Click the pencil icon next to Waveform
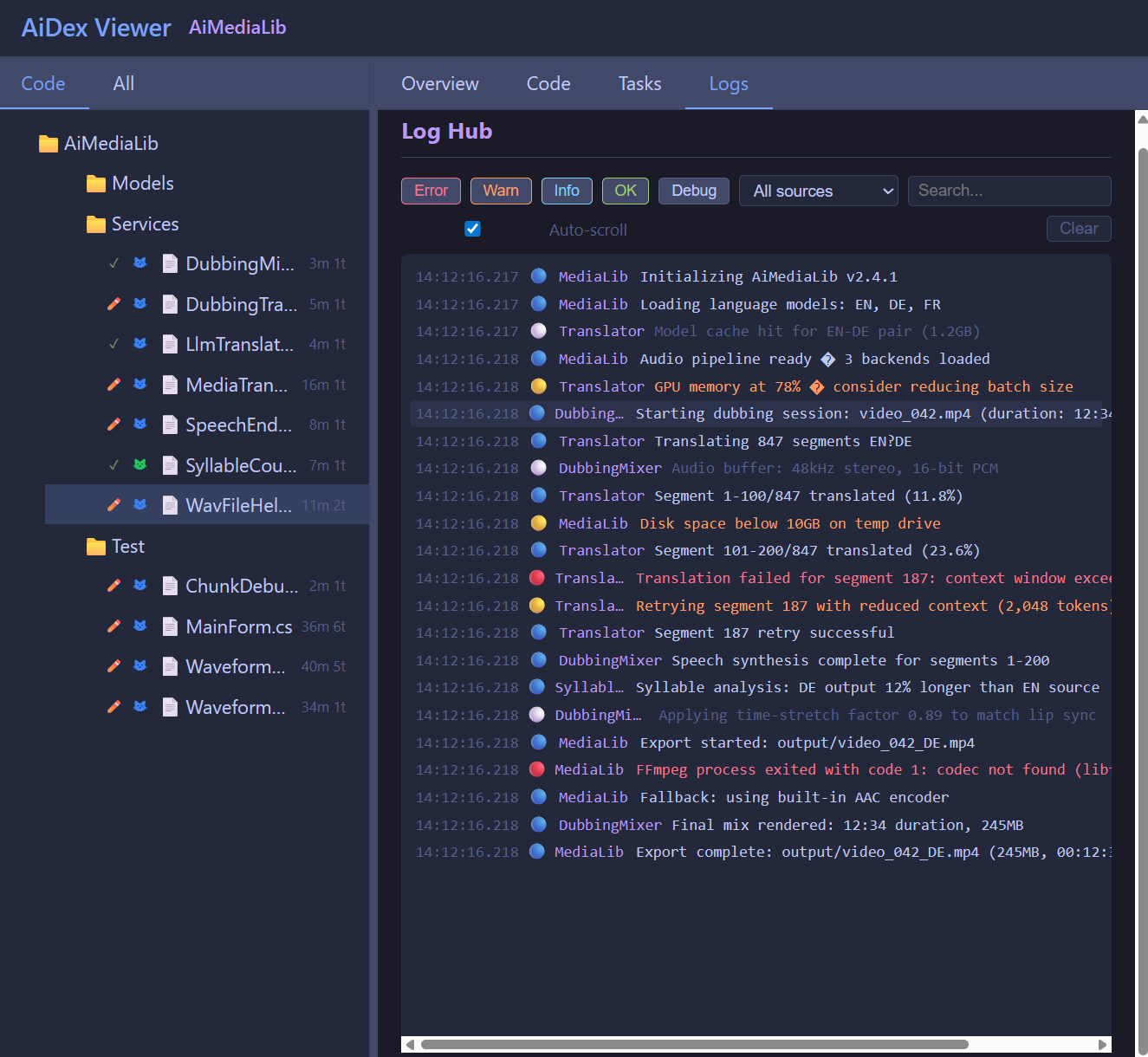The image size is (1148, 1057). click(114, 665)
